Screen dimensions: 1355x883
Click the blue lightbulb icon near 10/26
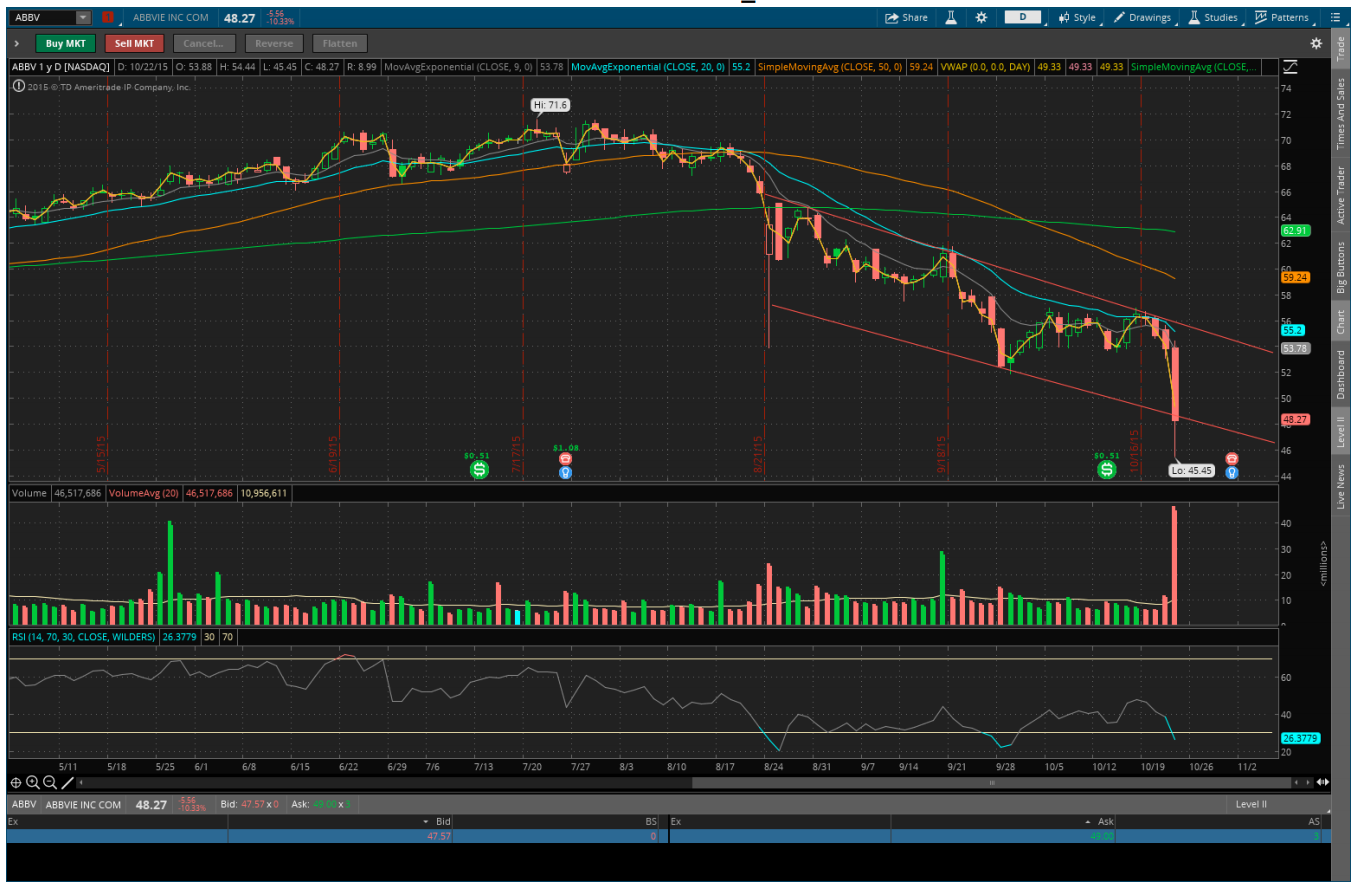click(x=1232, y=472)
